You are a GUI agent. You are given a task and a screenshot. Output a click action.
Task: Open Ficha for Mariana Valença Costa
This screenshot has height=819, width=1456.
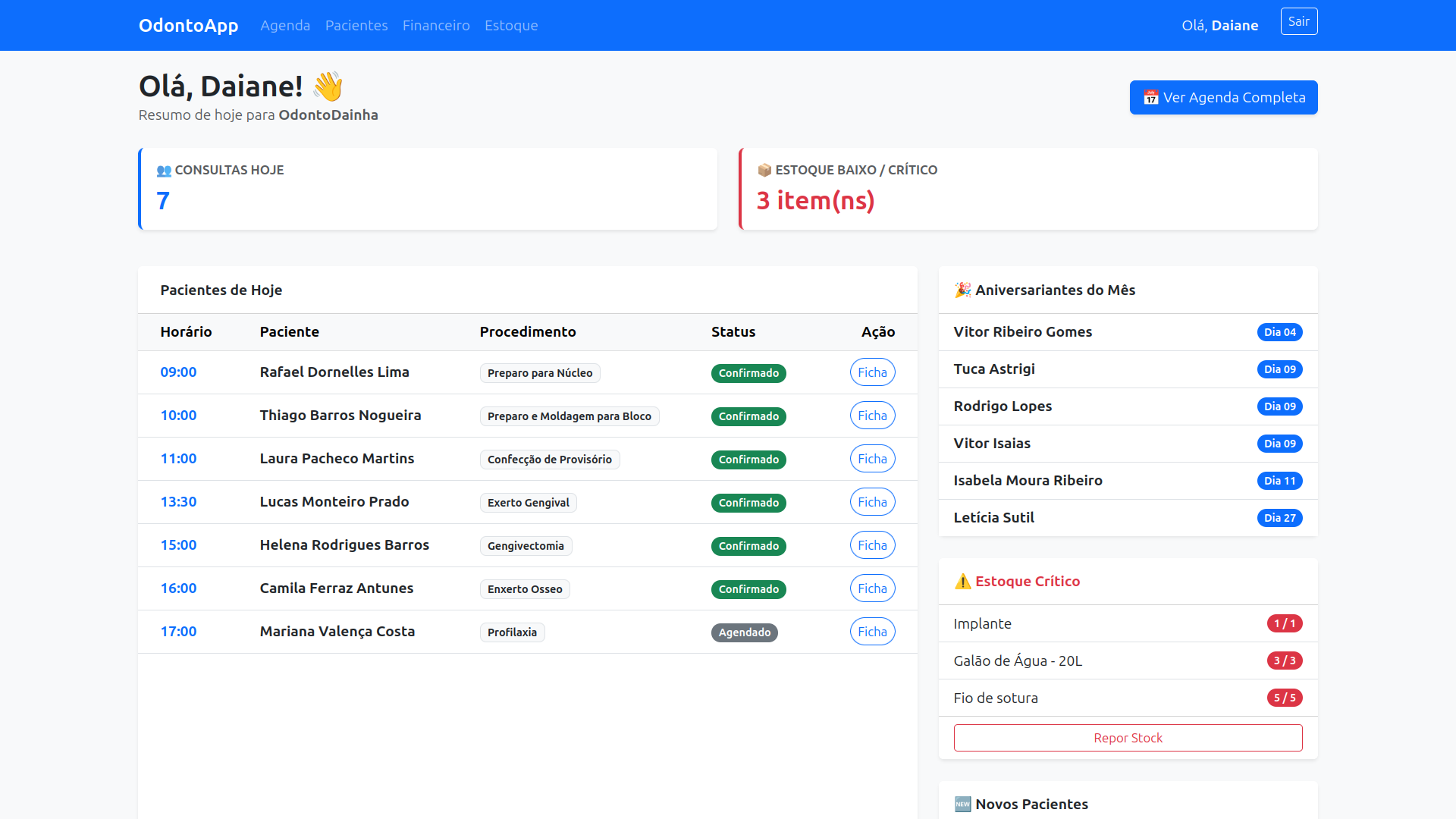click(872, 632)
